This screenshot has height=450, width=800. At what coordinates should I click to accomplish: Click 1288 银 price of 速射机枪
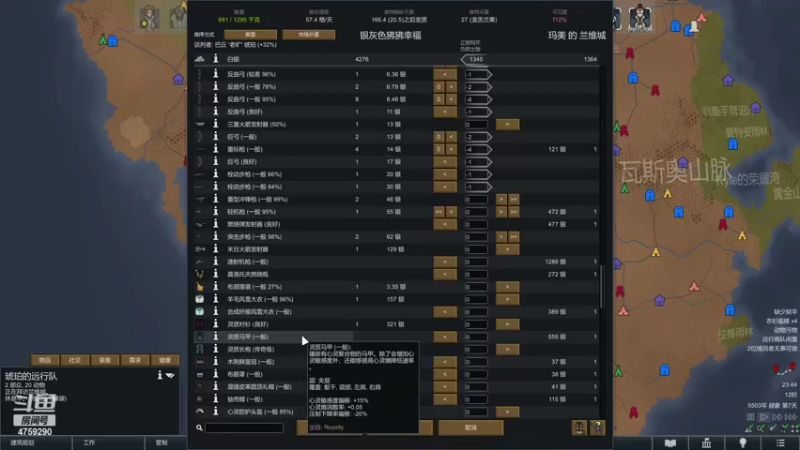point(555,262)
